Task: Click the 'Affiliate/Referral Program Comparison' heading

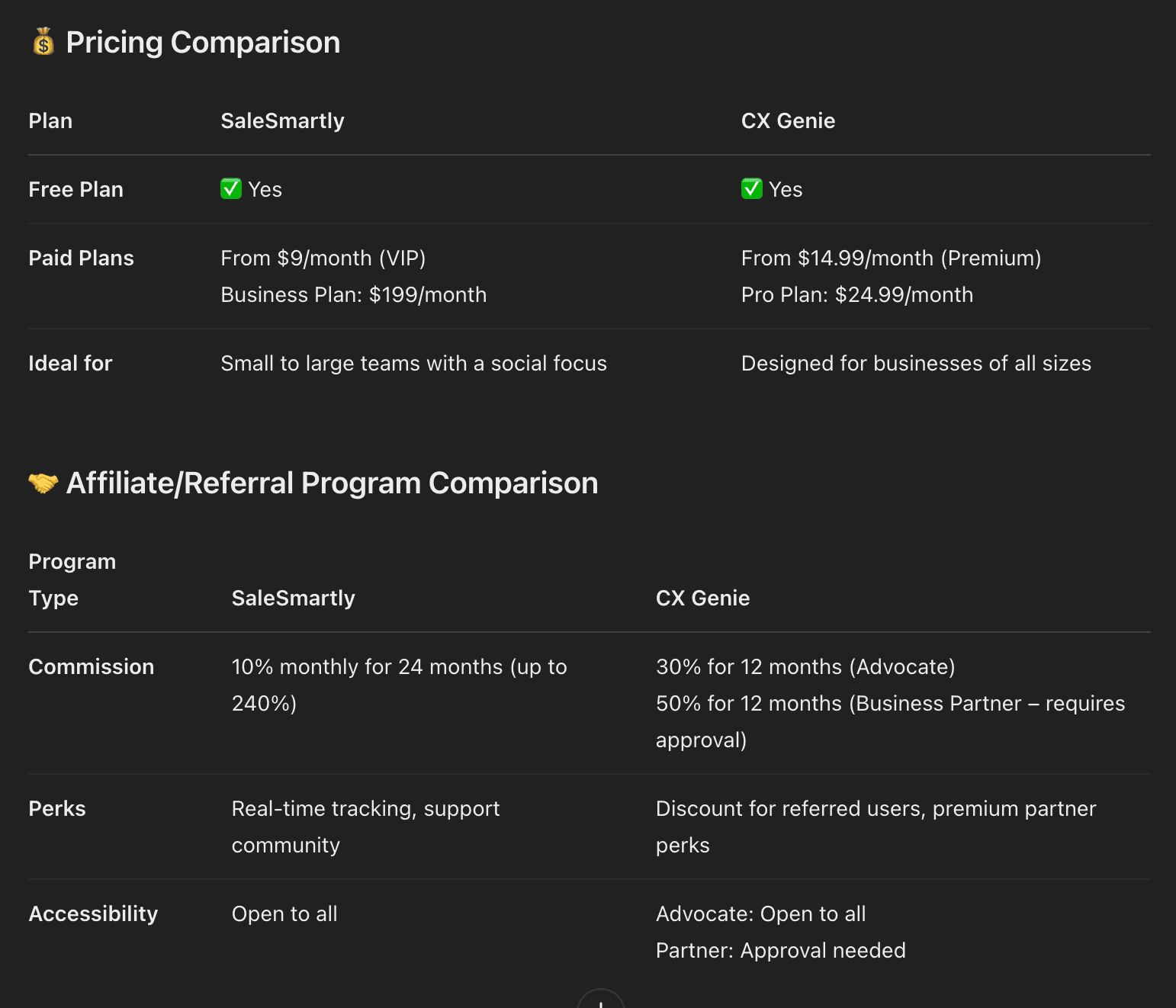Action: pyautogui.click(x=332, y=483)
